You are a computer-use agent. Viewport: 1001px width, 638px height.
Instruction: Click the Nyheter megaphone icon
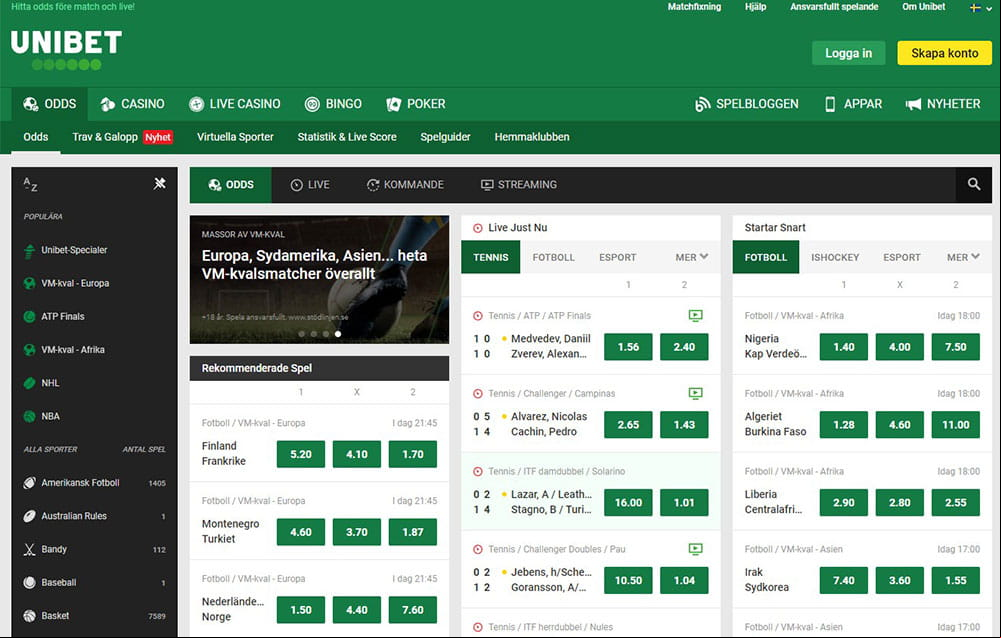(x=913, y=104)
